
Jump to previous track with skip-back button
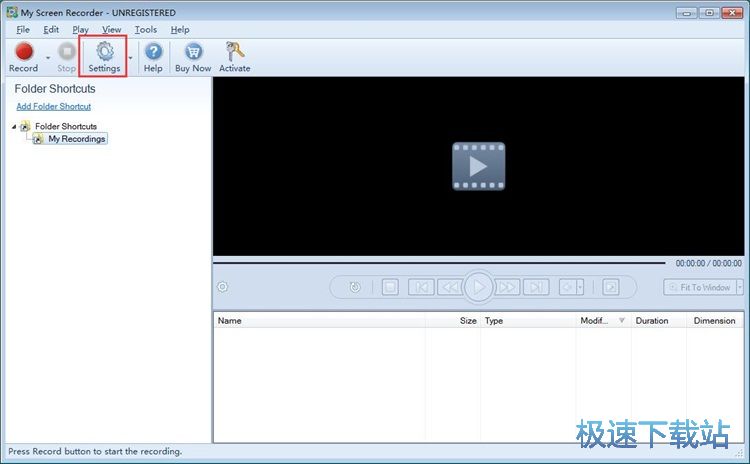point(421,287)
